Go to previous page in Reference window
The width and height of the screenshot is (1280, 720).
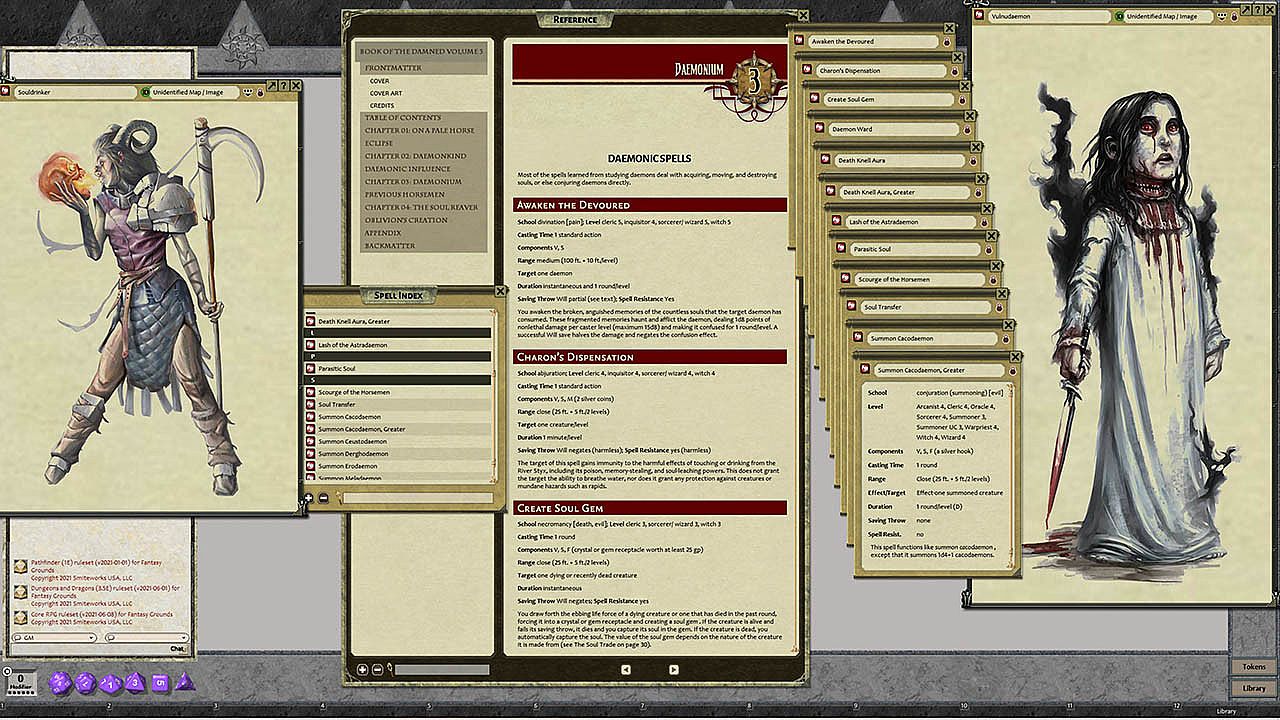coord(626,669)
